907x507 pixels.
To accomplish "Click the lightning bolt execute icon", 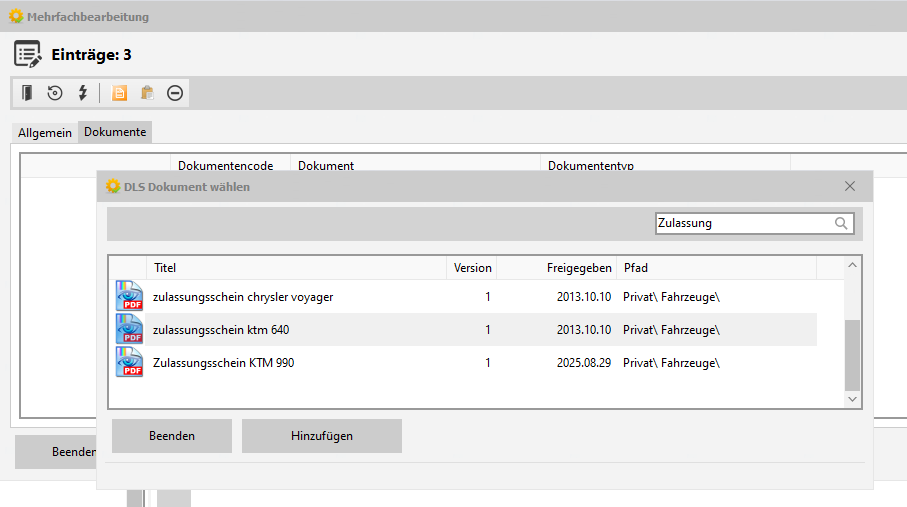I will point(83,93).
